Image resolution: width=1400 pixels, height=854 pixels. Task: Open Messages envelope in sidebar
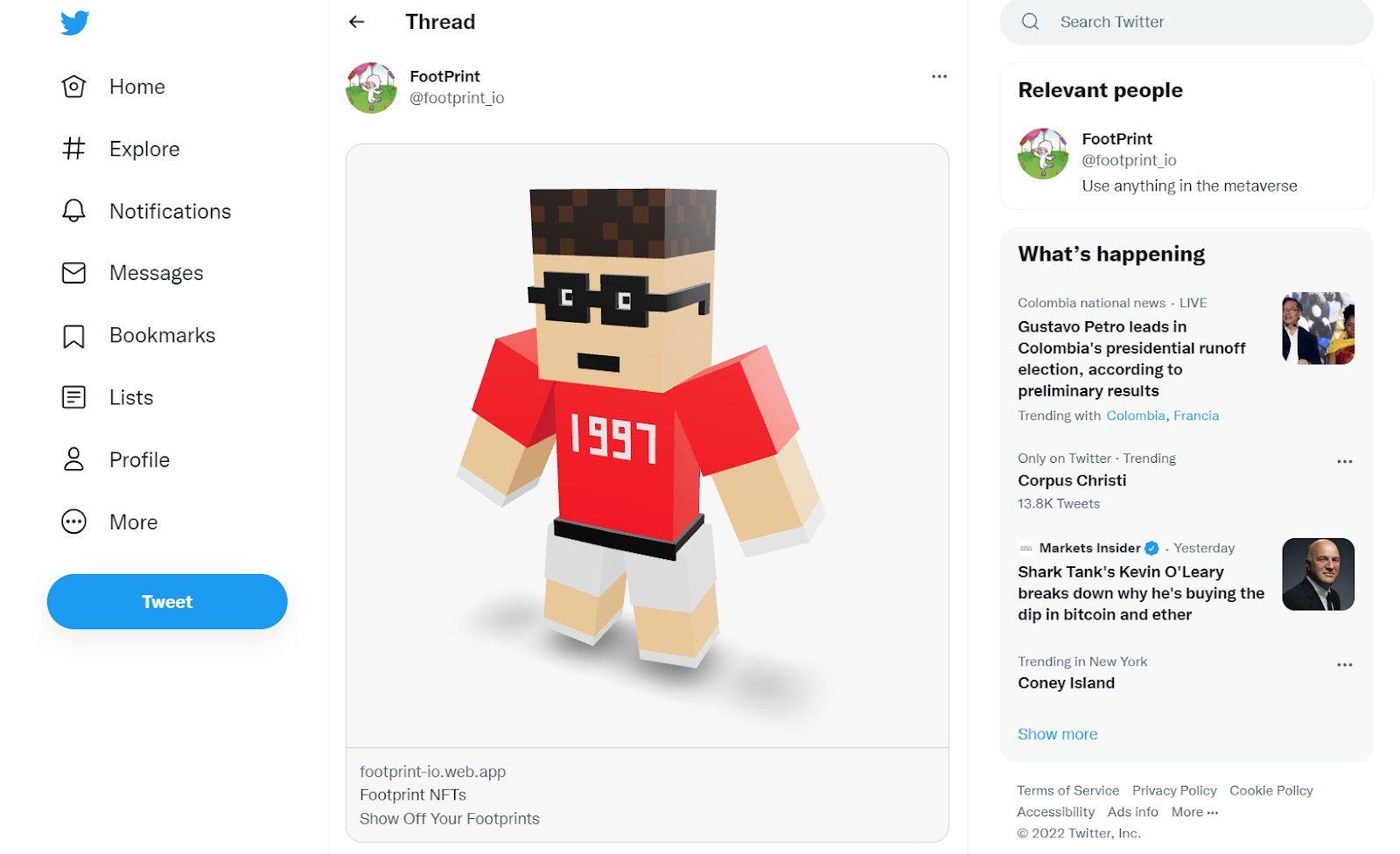click(132, 273)
